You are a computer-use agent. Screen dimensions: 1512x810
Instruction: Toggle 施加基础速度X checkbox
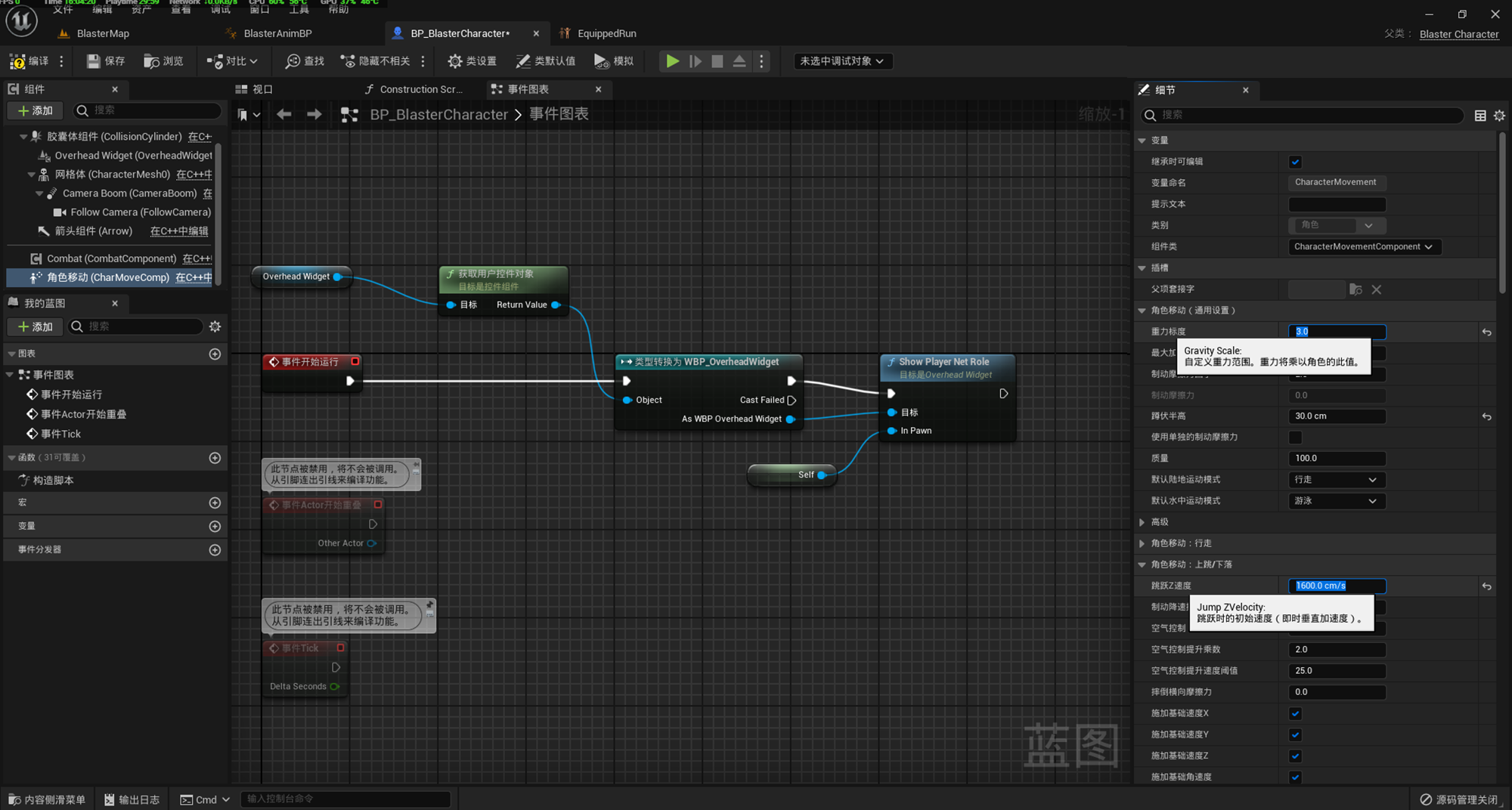pos(1296,713)
